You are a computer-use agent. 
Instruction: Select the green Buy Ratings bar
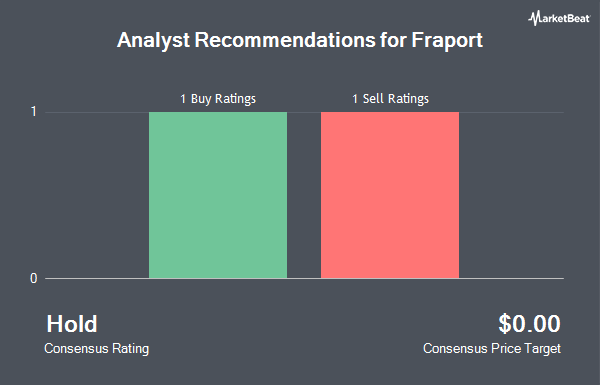pyautogui.click(x=218, y=195)
